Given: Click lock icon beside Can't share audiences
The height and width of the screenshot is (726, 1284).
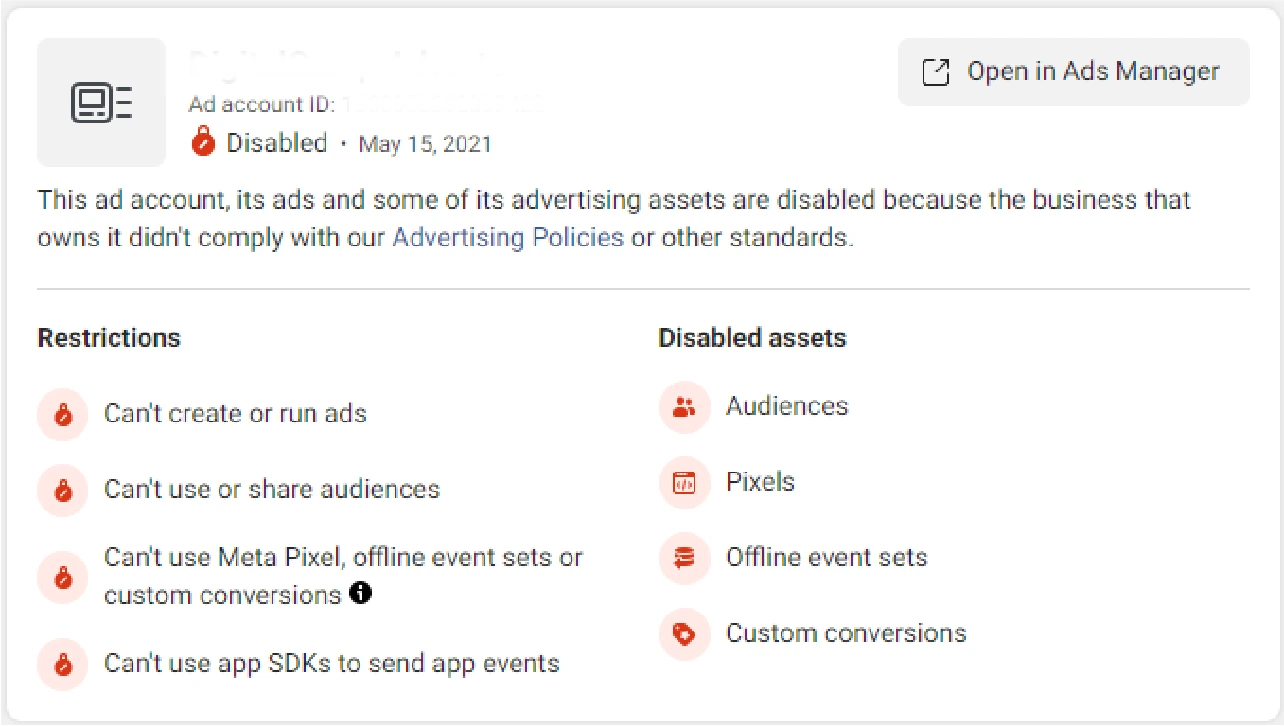Looking at the screenshot, I should (x=63, y=490).
